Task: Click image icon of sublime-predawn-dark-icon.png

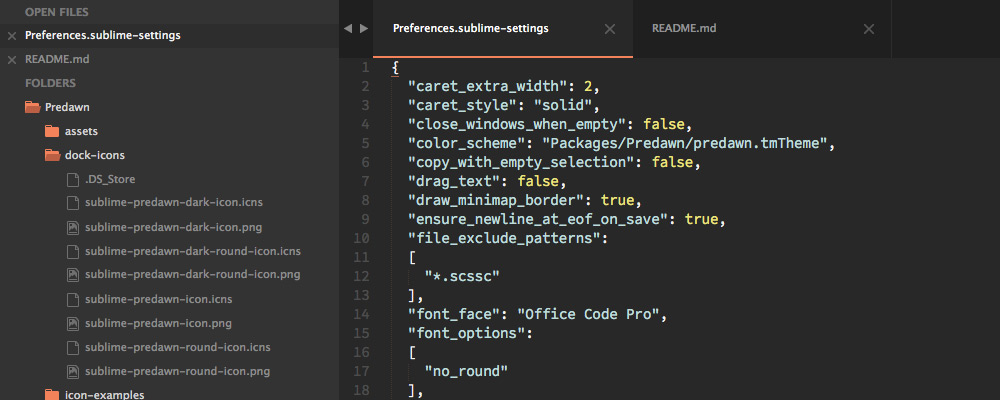Action: 73,227
